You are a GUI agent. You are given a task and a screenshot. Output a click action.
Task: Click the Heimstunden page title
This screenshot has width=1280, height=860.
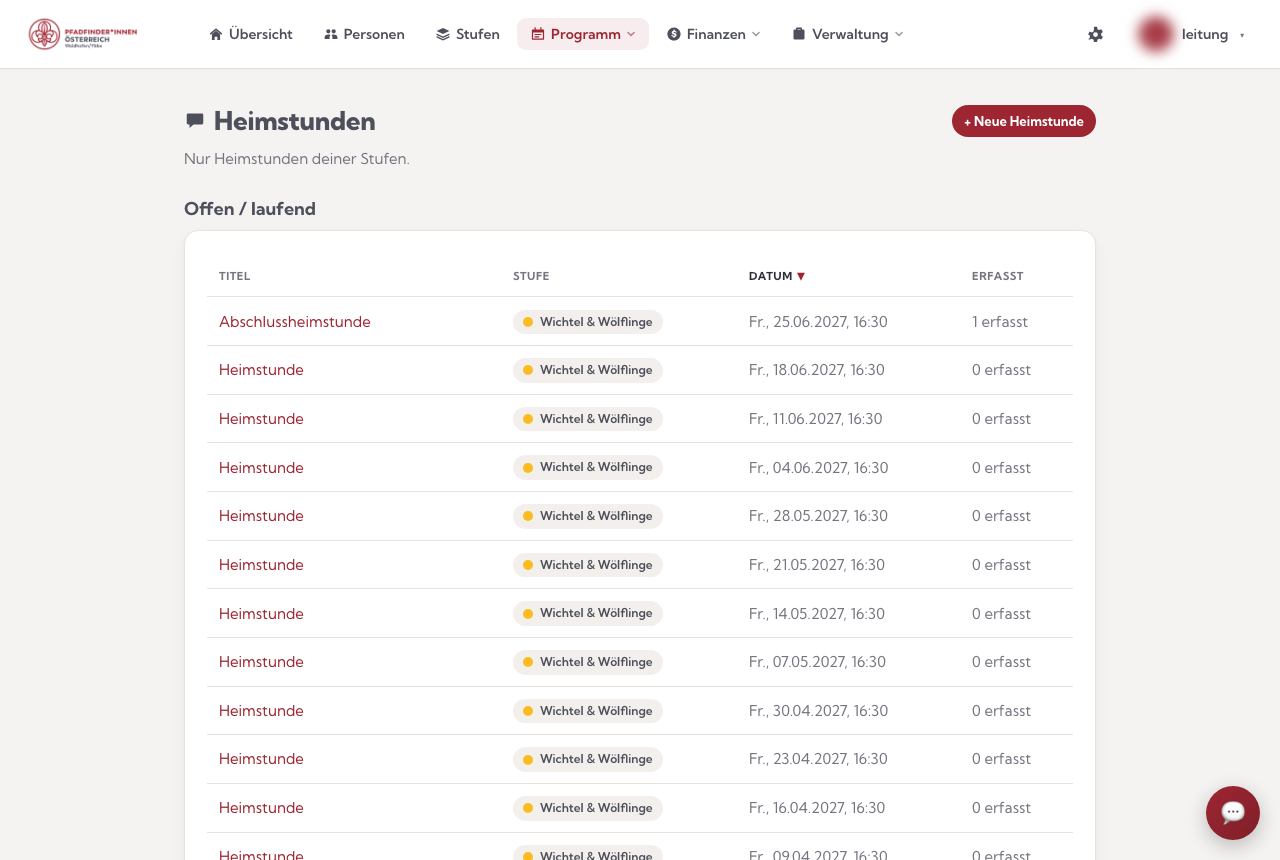click(295, 121)
